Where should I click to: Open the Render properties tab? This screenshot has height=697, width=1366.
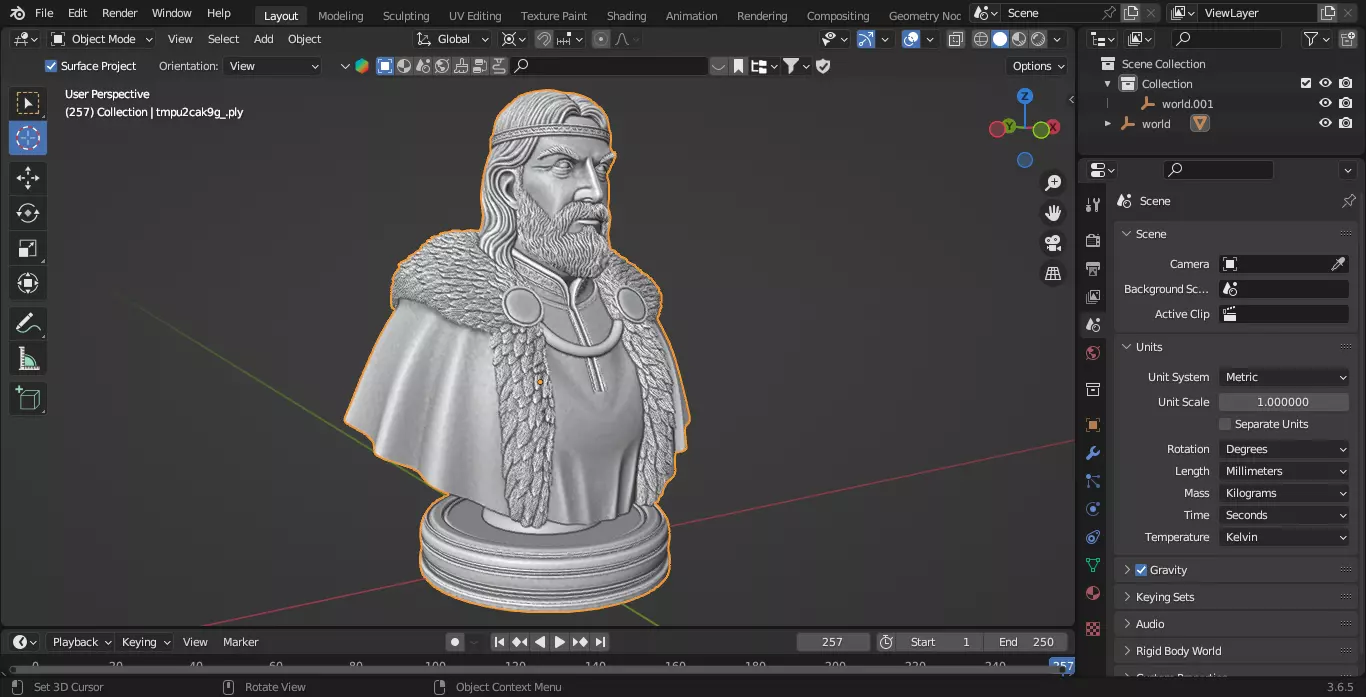click(x=1093, y=241)
